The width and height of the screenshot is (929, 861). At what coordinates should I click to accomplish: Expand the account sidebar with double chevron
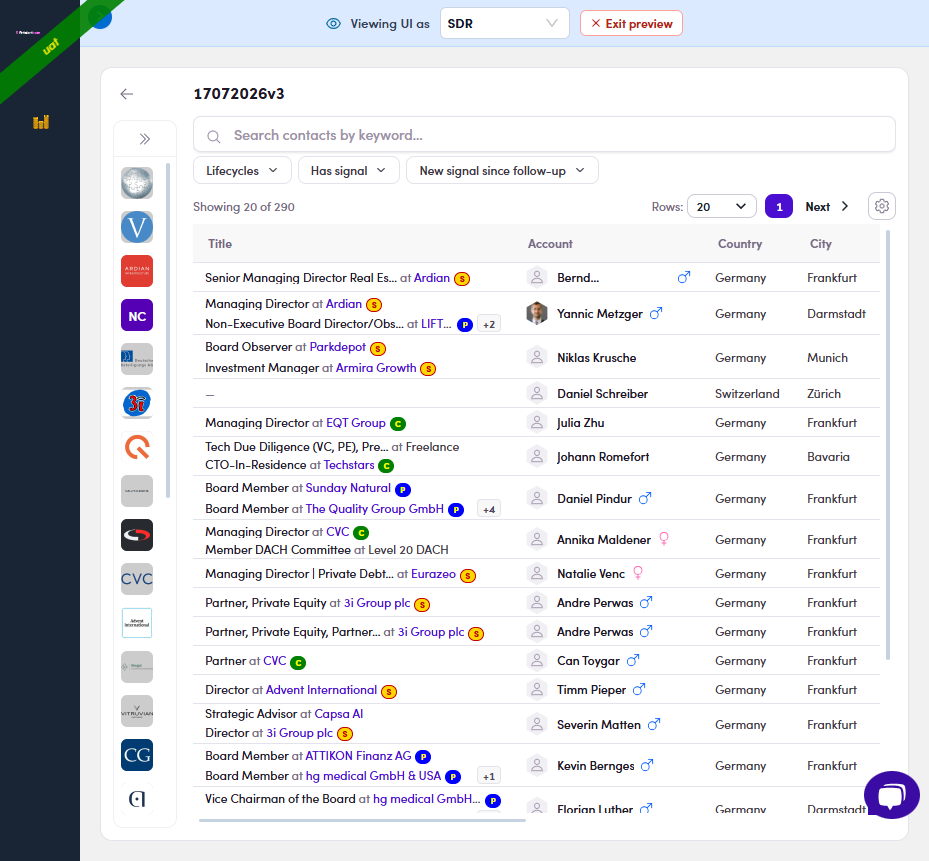145,139
